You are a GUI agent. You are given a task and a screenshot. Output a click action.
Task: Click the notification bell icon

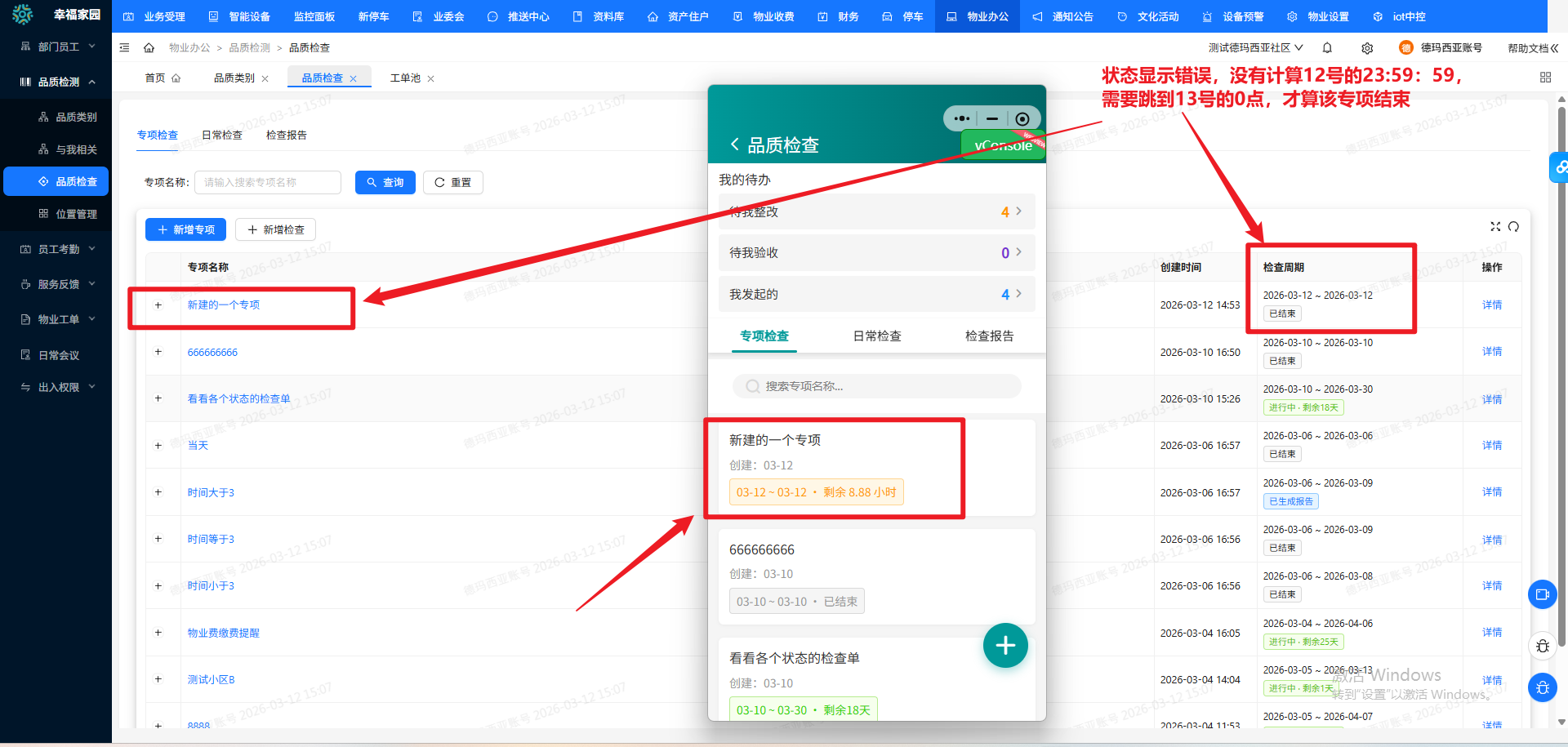tap(1327, 48)
